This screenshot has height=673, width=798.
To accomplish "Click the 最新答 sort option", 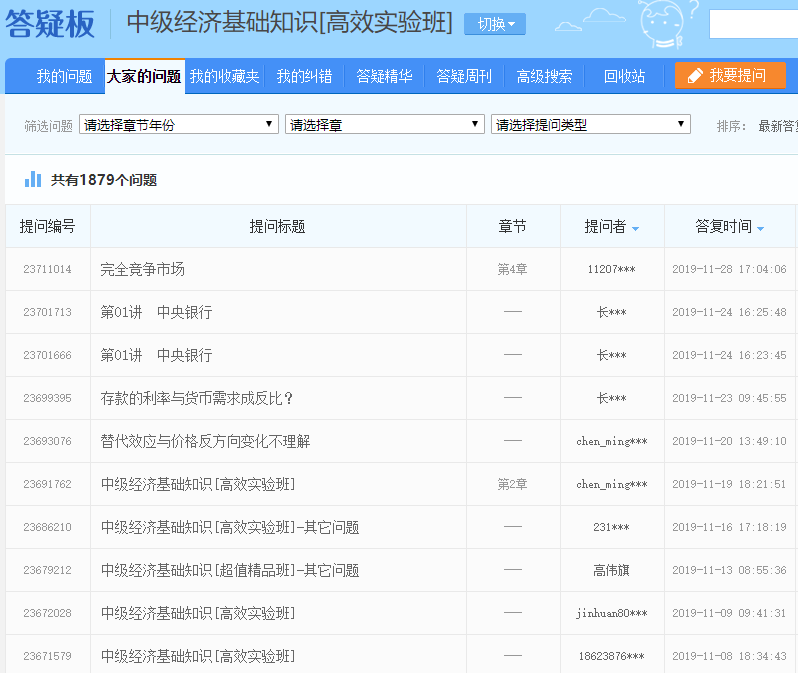I will click(x=778, y=126).
